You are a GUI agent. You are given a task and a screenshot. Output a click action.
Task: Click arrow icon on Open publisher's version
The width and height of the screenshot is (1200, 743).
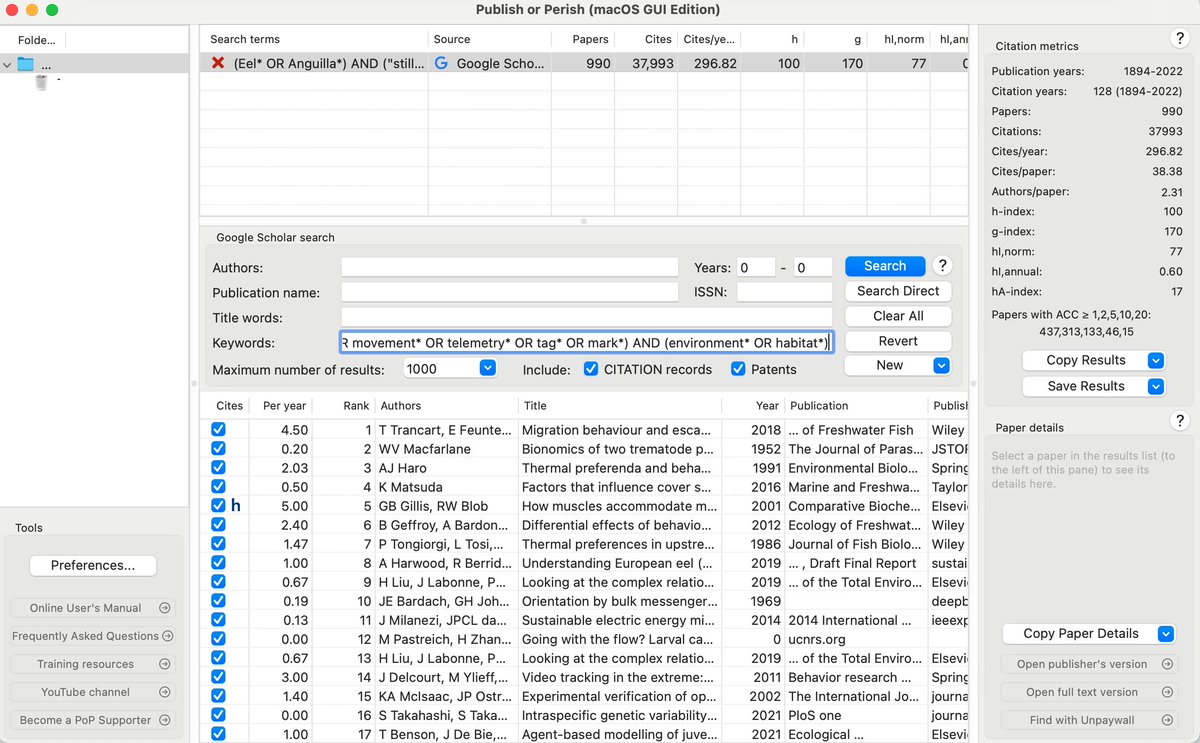pyautogui.click(x=1167, y=664)
